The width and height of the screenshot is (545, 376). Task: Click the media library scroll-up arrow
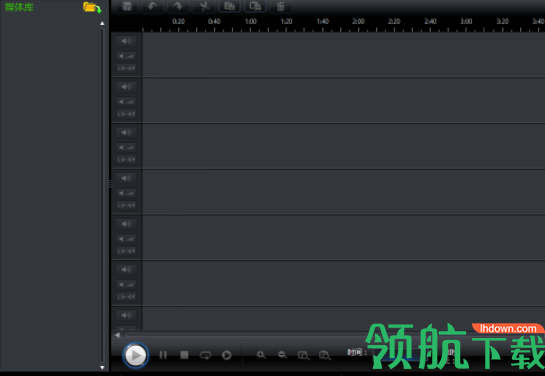pos(102,23)
